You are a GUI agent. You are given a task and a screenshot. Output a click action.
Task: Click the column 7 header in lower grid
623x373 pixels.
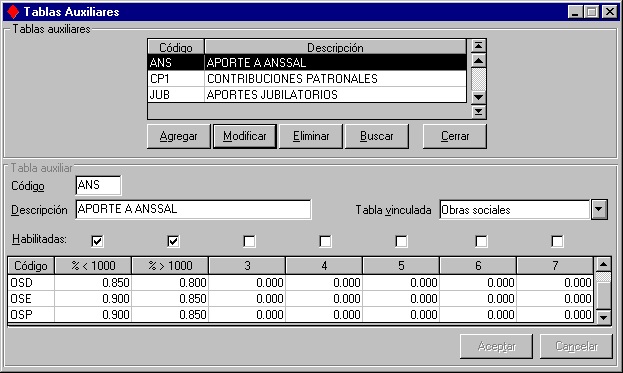tap(555, 265)
